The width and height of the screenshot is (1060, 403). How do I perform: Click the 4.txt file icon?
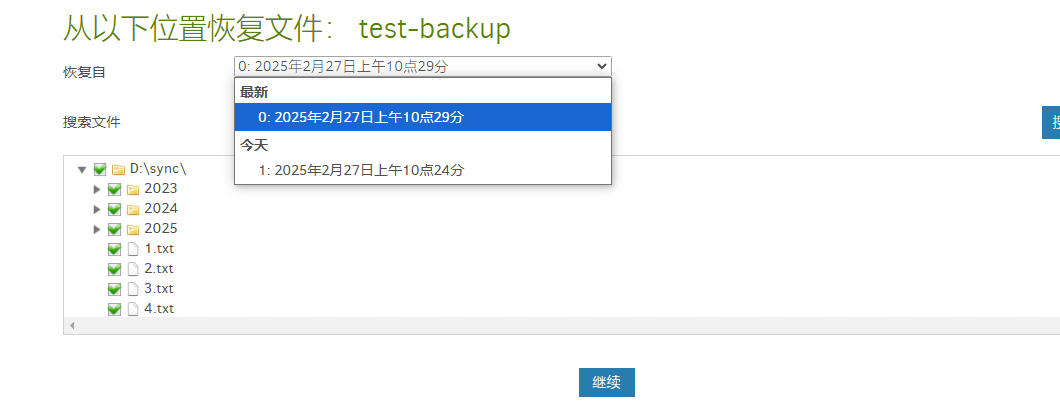[133, 309]
